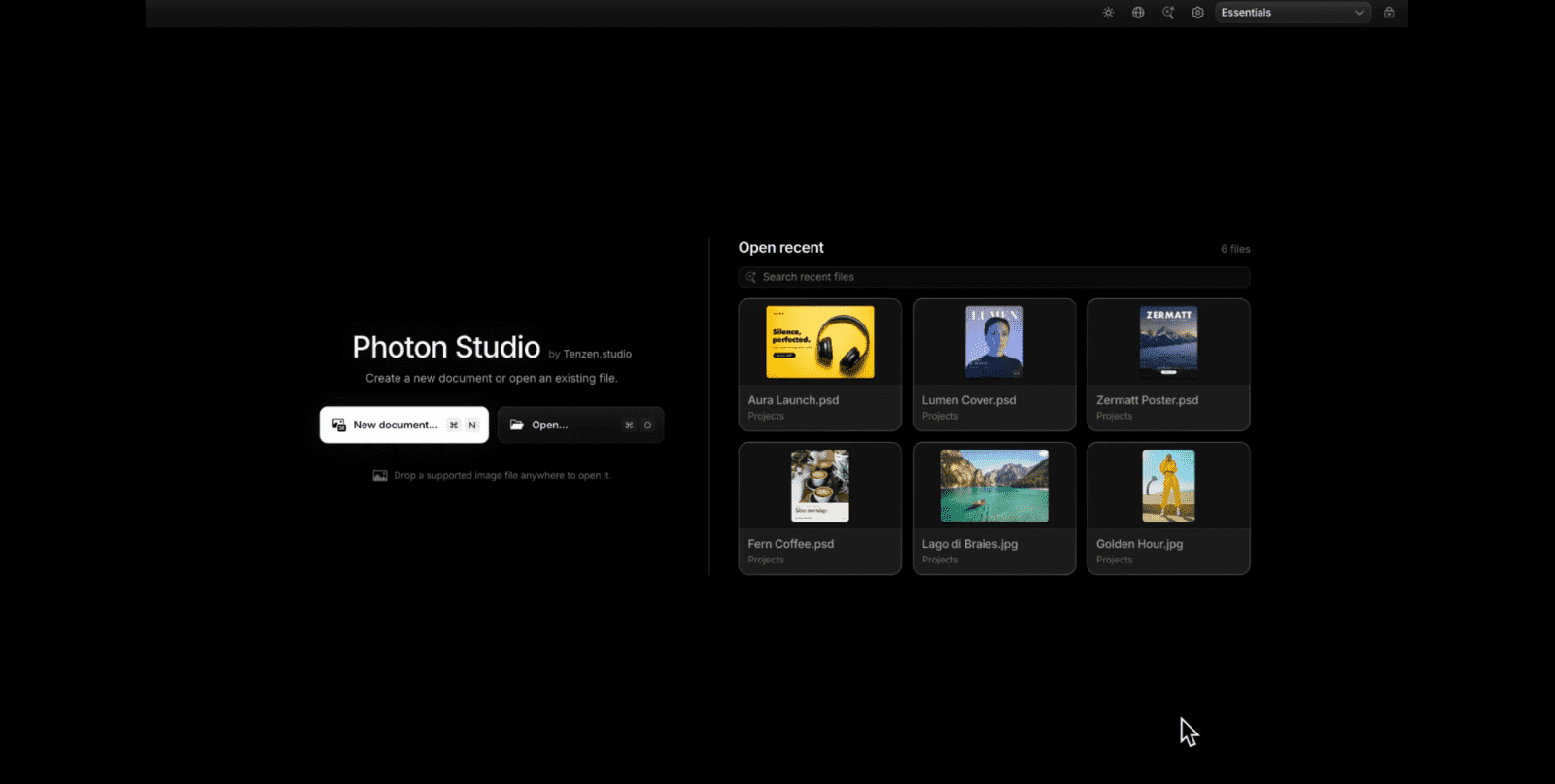This screenshot has height=784, width=1555.
Task: Open Lumen Cover.psd thumbnail
Action: (994, 342)
